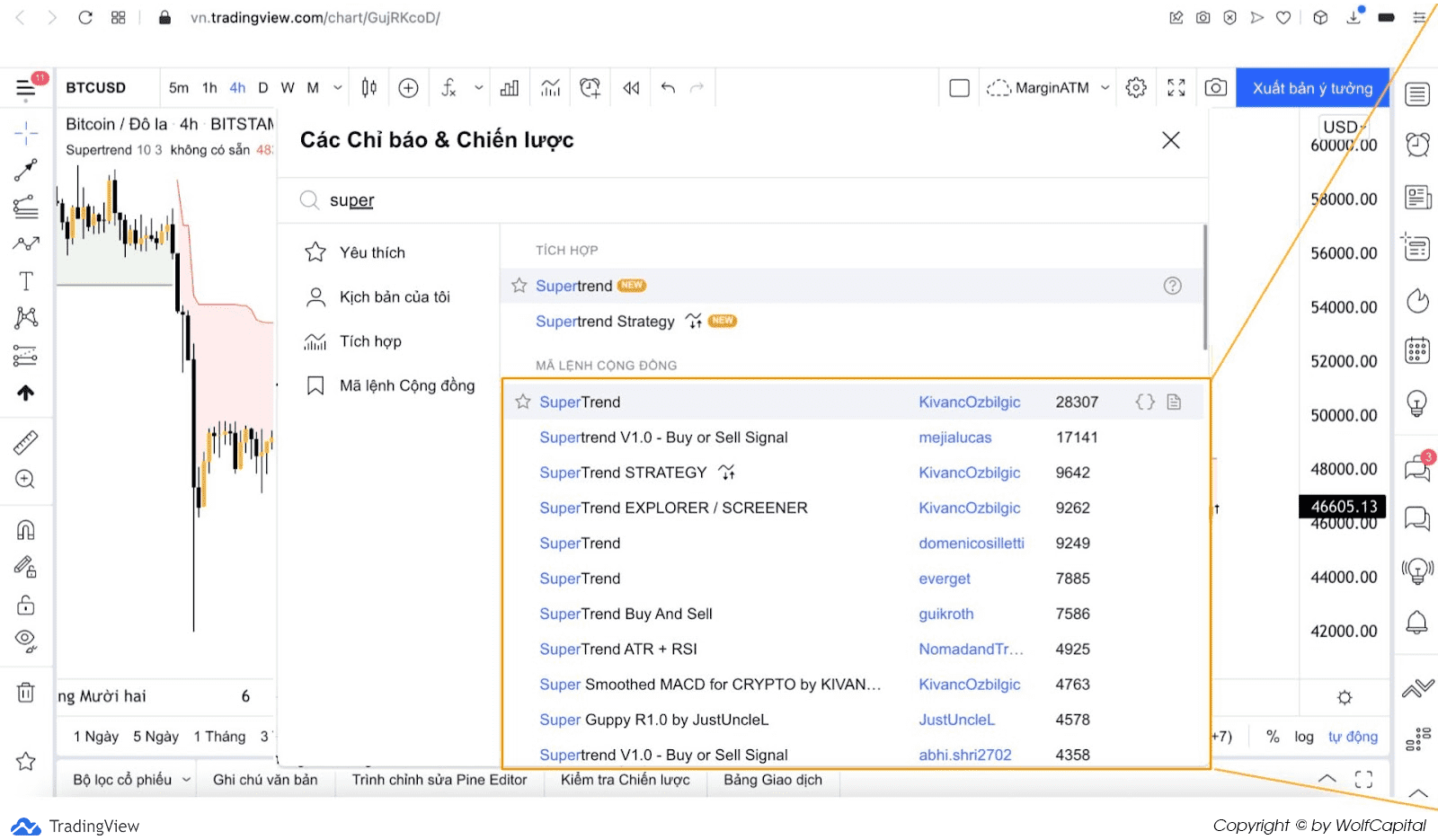Image resolution: width=1438 pixels, height=840 pixels.
Task: Open the Ghi chú văn bản tab
Action: coord(265,780)
